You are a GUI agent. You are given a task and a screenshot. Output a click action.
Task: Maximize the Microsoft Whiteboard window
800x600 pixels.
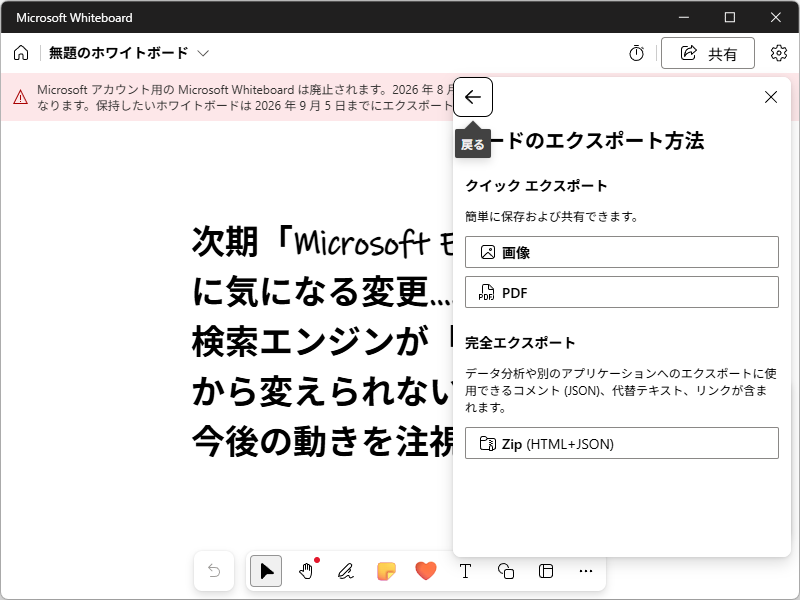point(730,17)
